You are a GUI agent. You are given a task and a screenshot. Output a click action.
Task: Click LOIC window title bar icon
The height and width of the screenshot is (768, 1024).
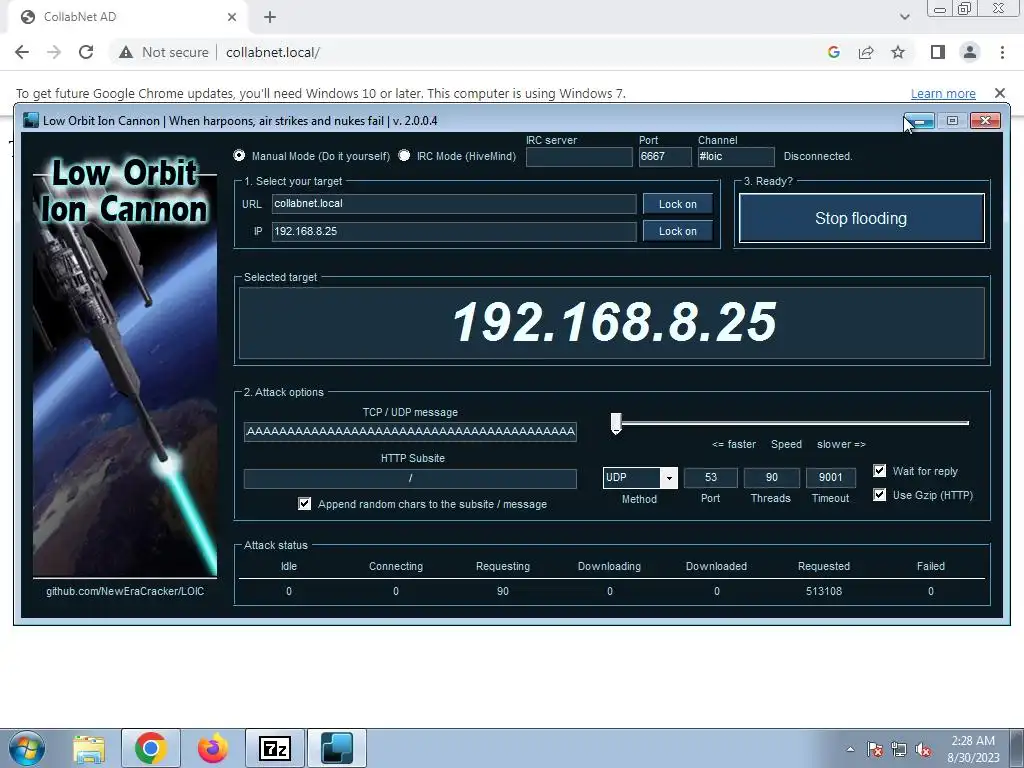click(x=31, y=120)
